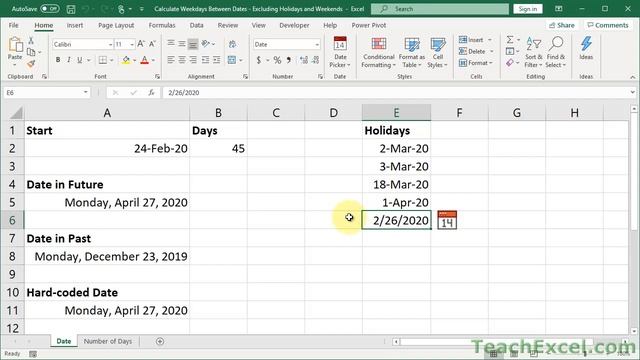Toggle Bold formatting

[58, 60]
